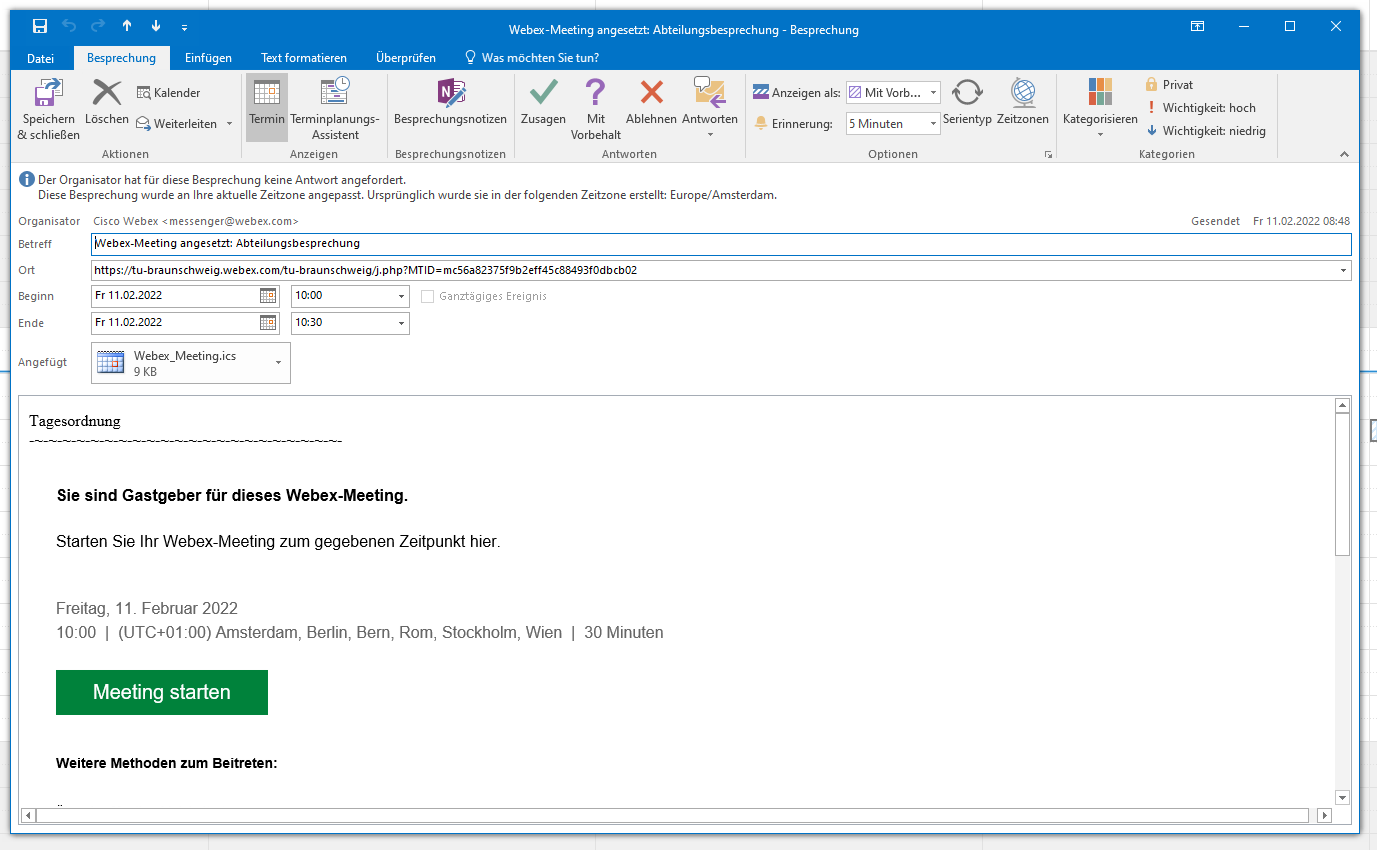Select the Besprechung ribbon tab
Screen dimensions: 1377x850
click(x=122, y=58)
